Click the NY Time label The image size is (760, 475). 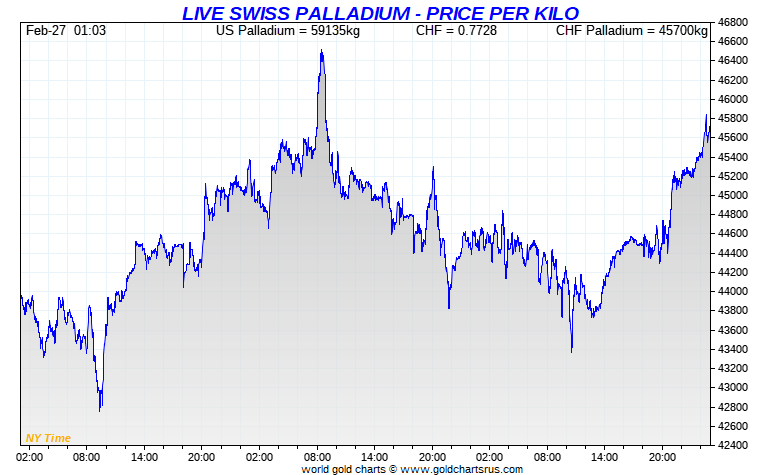pyautogui.click(x=48, y=438)
